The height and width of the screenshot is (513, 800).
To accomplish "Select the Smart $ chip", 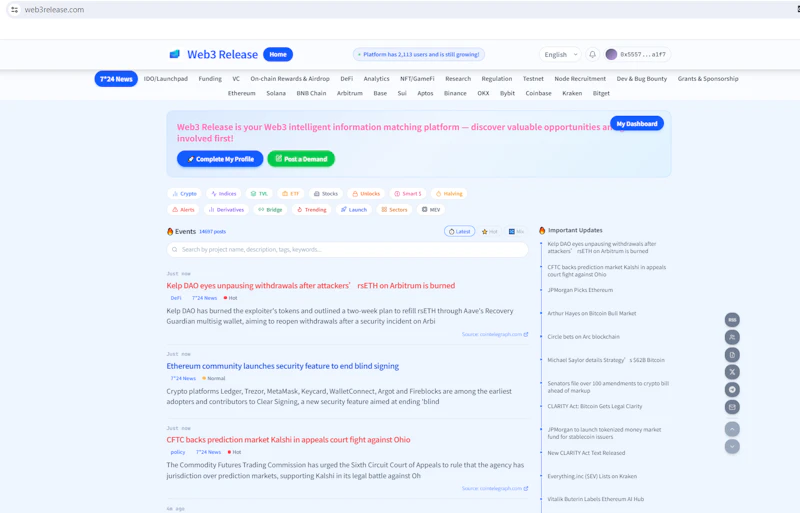I will pos(408,193).
